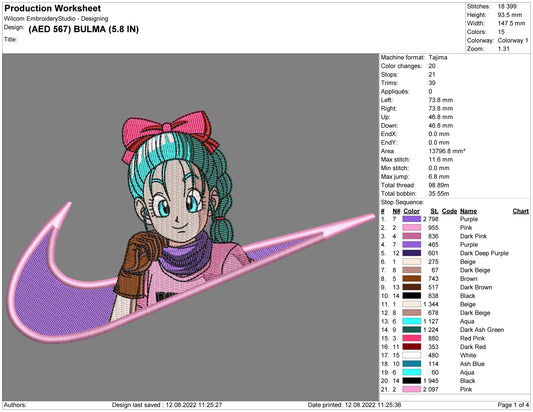The image size is (533, 412).
Task: Click the max stitch value '11.6 mm'
Action: [x=441, y=159]
